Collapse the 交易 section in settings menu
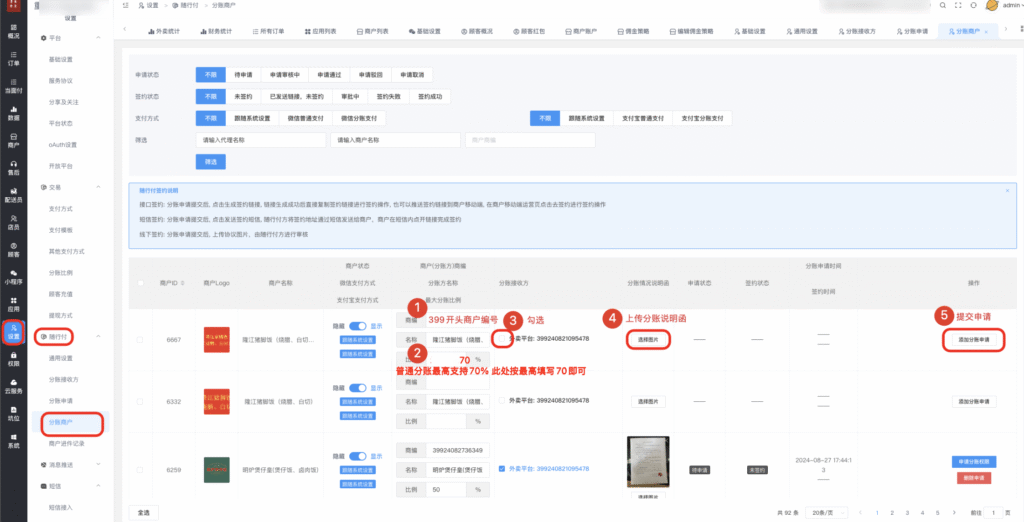Viewport: 1024px width, 522px height. click(99, 187)
